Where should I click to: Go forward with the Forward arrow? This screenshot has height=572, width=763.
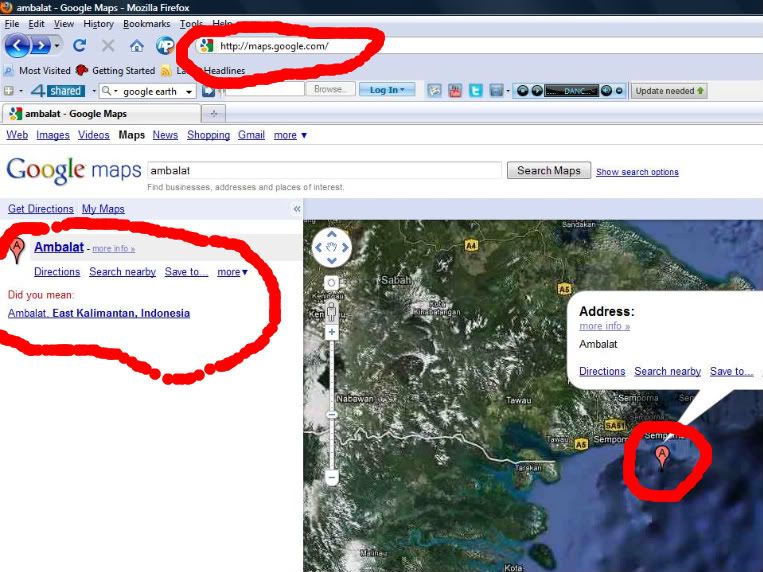click(41, 46)
